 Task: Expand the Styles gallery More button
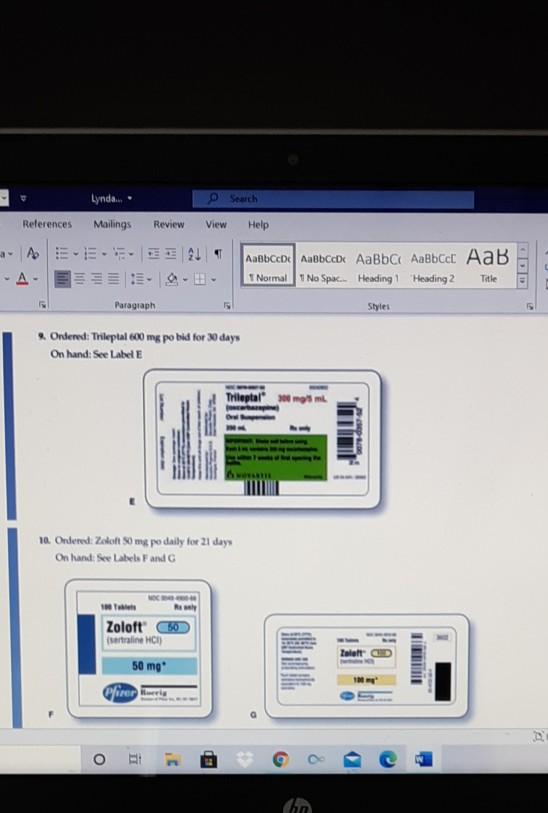point(523,282)
